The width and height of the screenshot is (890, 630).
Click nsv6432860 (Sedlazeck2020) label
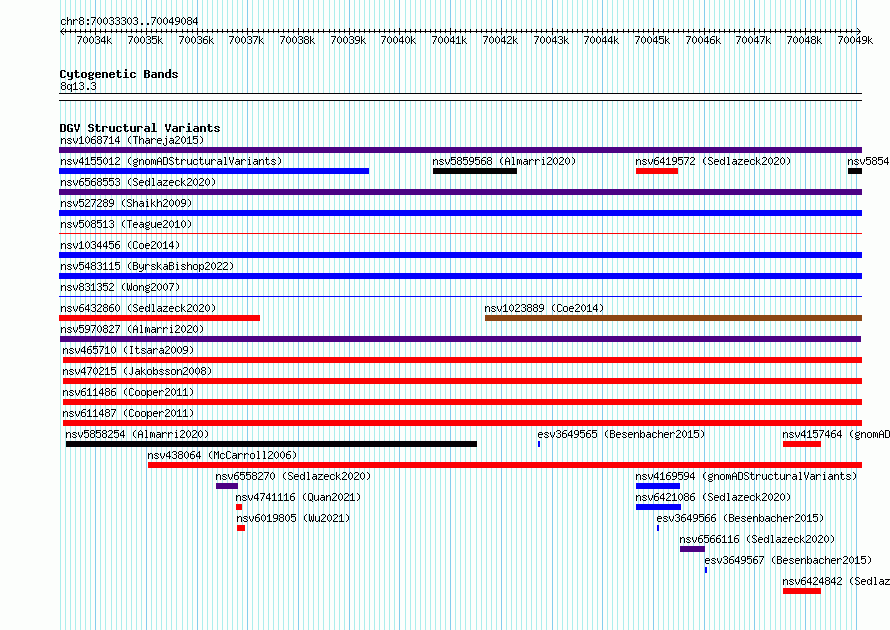(x=138, y=308)
